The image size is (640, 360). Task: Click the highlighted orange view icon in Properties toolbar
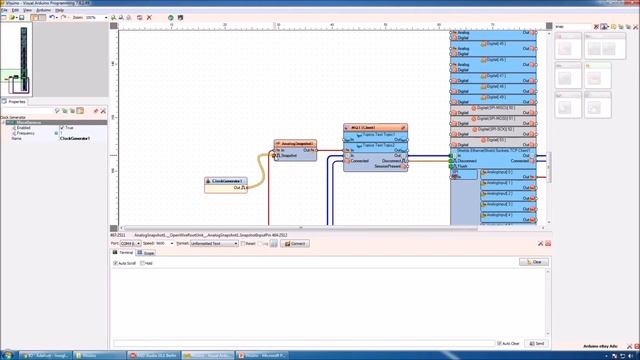point(80,111)
